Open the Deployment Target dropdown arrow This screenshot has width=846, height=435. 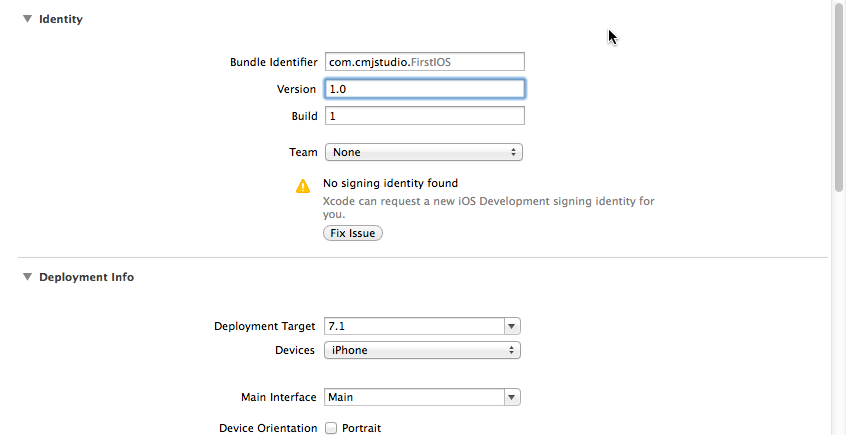tap(512, 326)
